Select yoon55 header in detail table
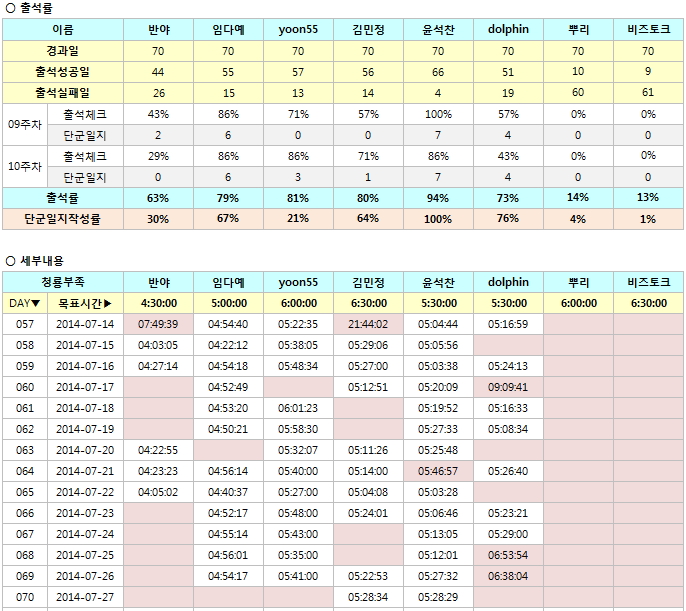Viewport: 686px width, 611px height. point(298,282)
